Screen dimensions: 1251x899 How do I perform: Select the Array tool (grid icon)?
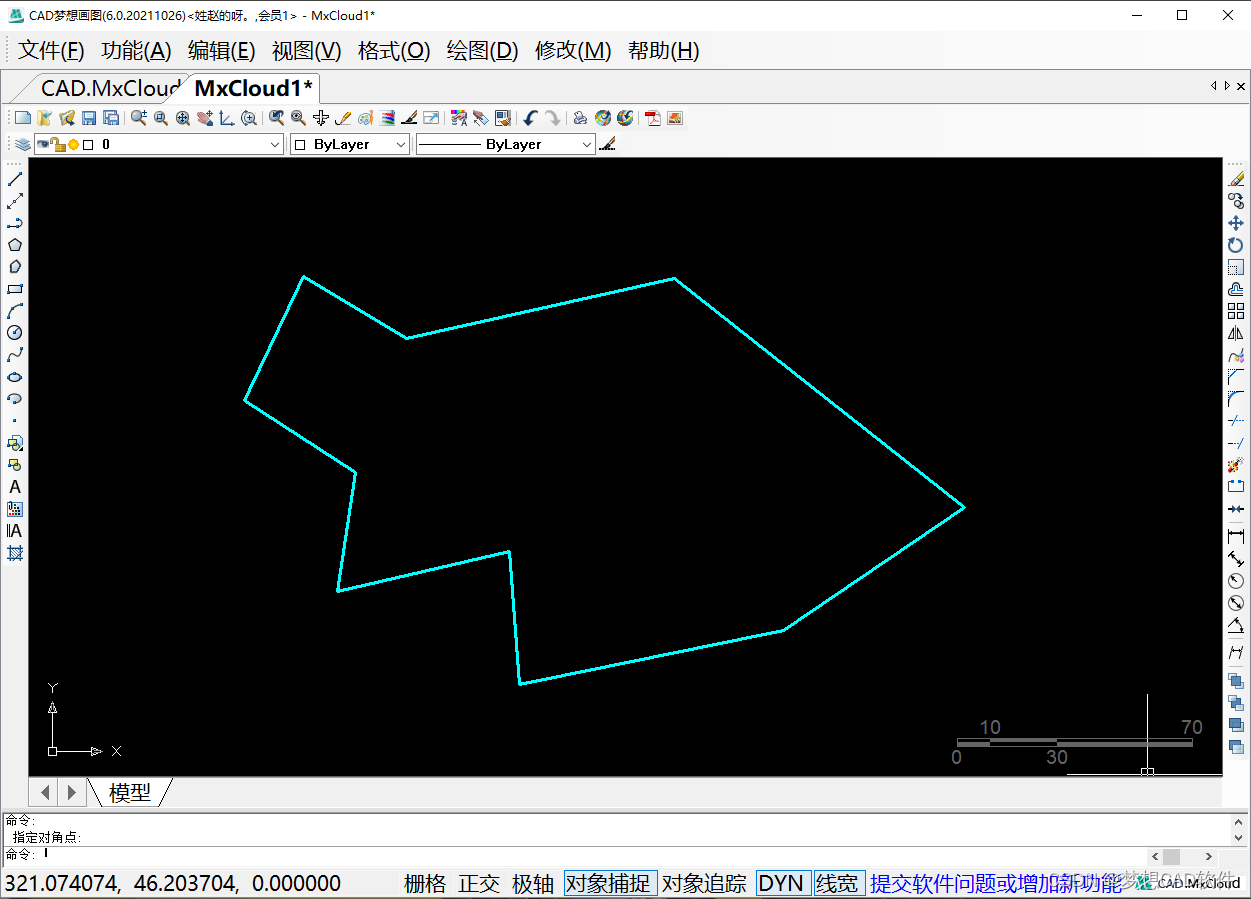[x=1236, y=311]
